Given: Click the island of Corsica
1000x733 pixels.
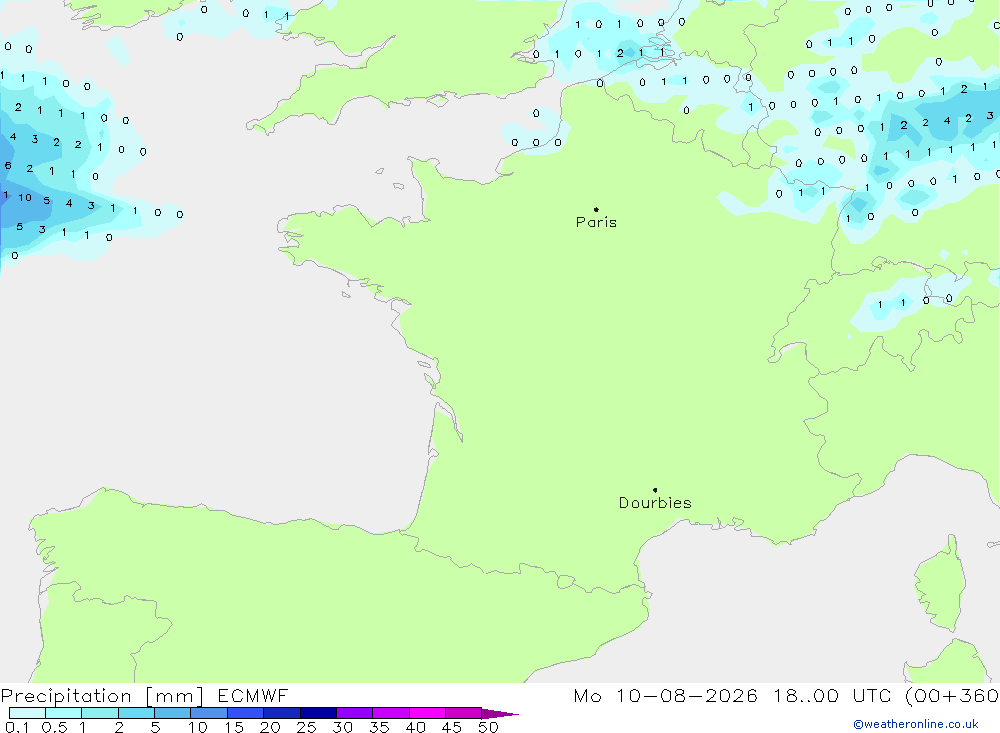Looking at the screenshot, I should (x=941, y=584).
